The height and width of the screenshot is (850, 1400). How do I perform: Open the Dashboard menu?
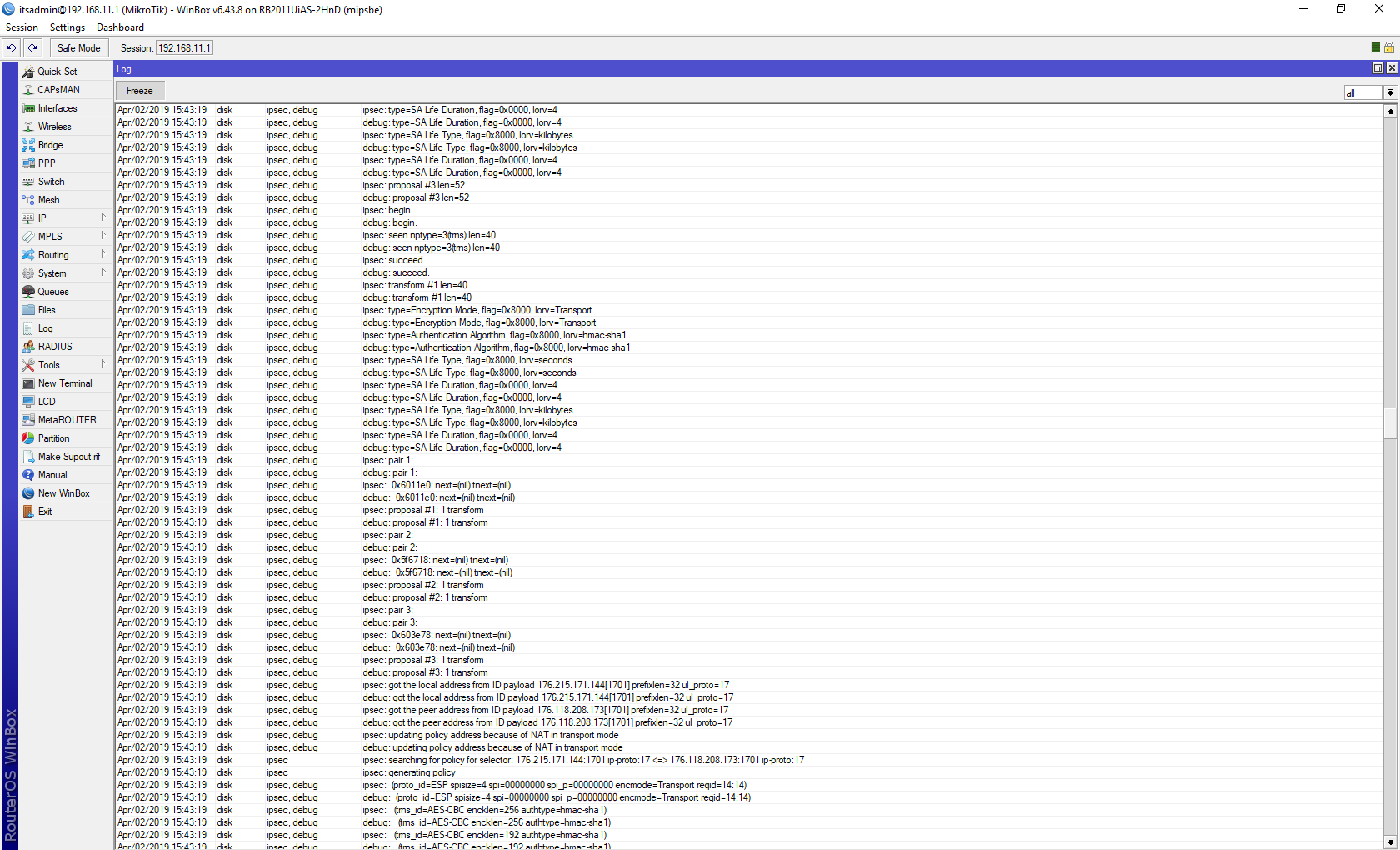pyautogui.click(x=120, y=27)
